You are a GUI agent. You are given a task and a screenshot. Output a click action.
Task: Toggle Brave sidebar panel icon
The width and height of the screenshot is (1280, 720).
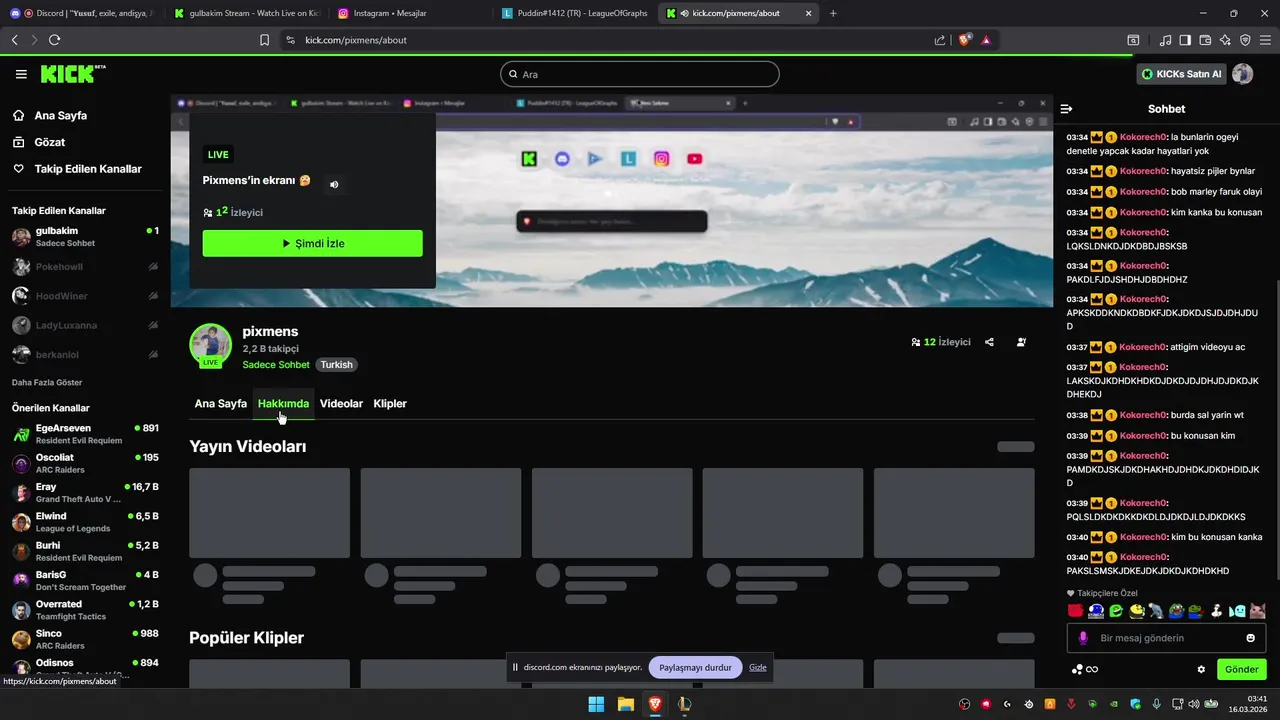click(x=1185, y=40)
